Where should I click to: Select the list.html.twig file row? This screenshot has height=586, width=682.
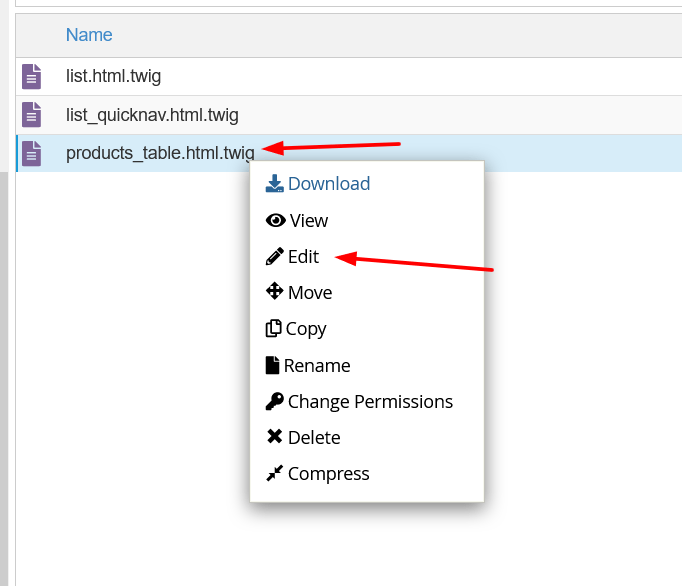(349, 77)
